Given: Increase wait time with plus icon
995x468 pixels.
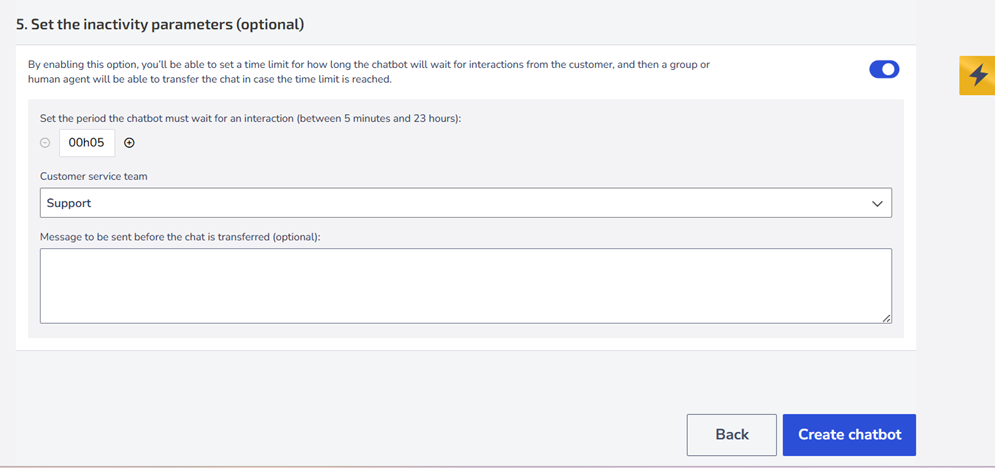Looking at the screenshot, I should (x=129, y=143).
